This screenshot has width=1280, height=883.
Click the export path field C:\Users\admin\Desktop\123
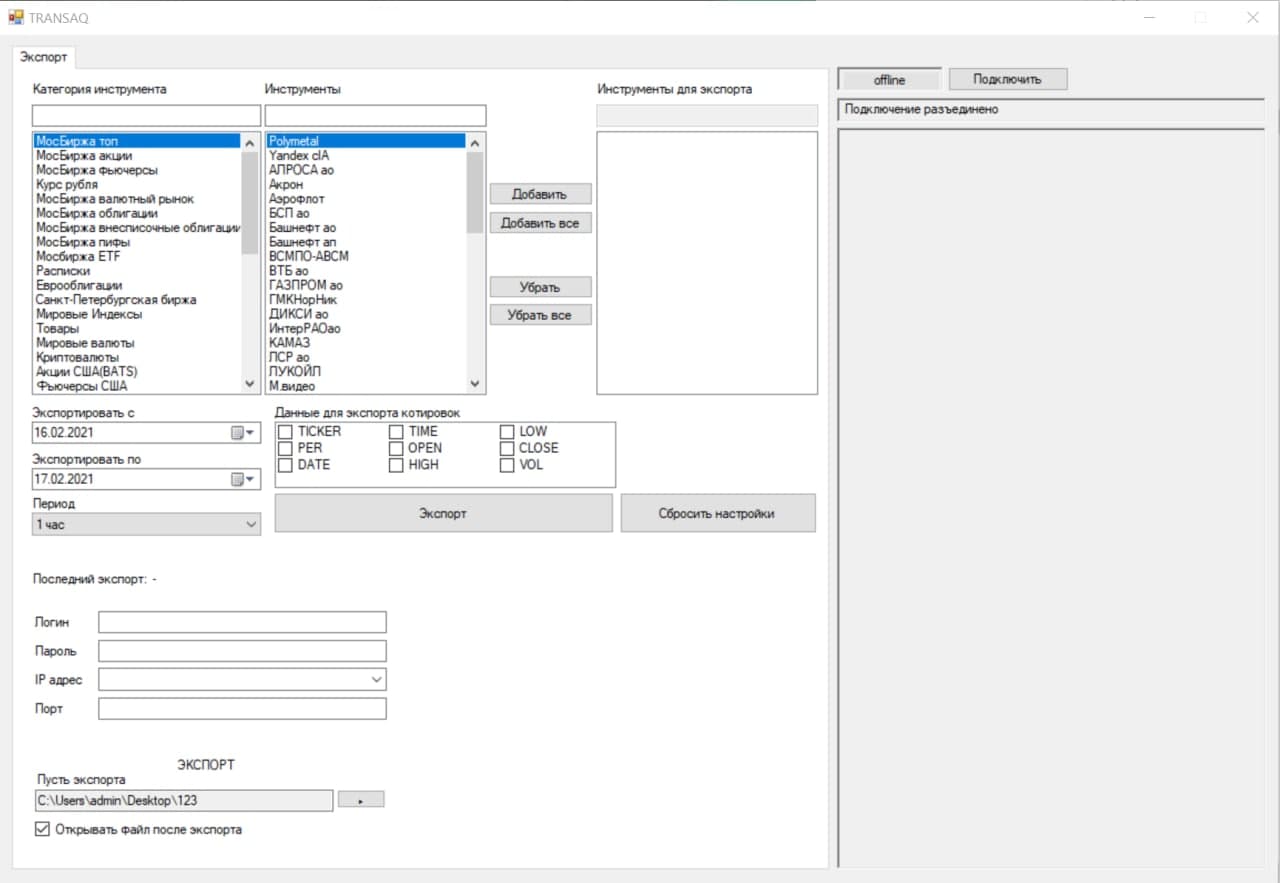coord(183,800)
